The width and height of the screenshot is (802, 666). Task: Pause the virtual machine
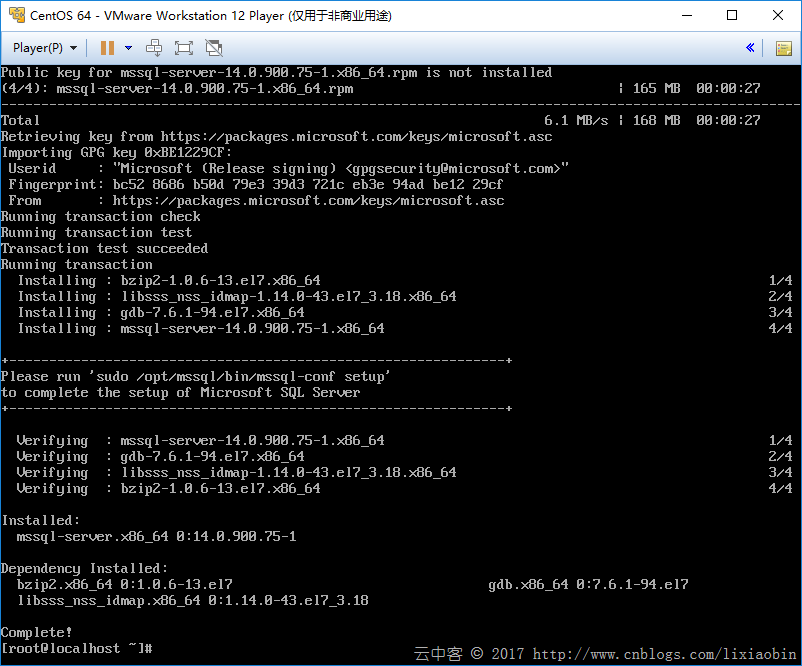107,47
